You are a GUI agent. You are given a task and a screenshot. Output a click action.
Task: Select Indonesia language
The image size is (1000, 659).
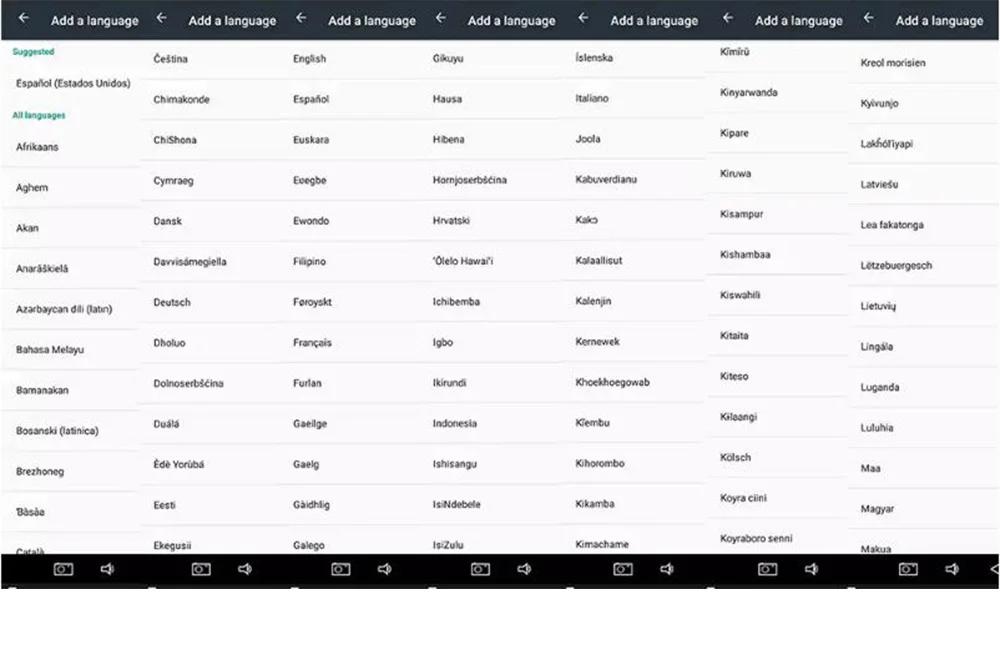(x=490, y=424)
